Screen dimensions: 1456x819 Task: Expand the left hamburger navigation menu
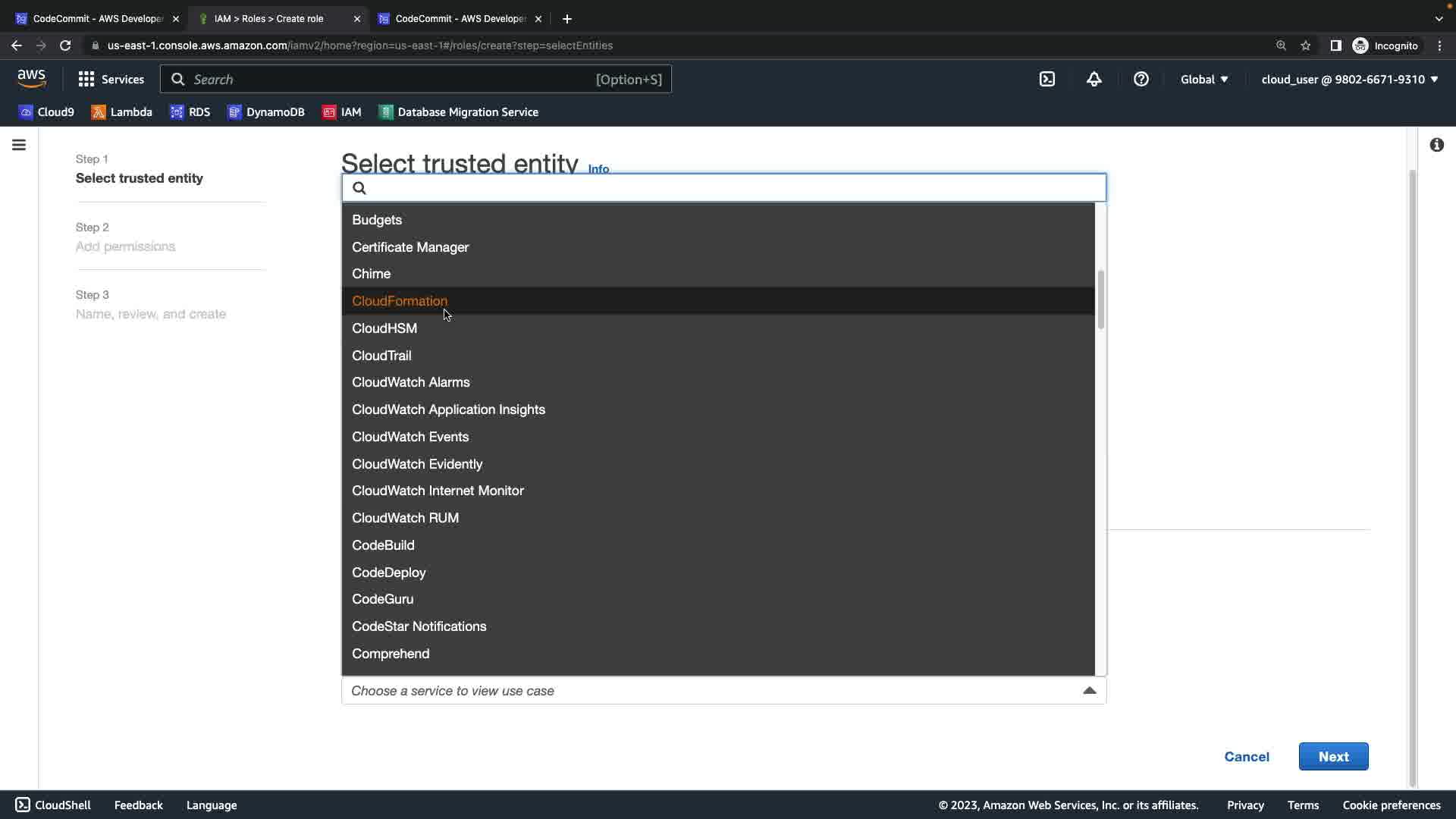(19, 145)
